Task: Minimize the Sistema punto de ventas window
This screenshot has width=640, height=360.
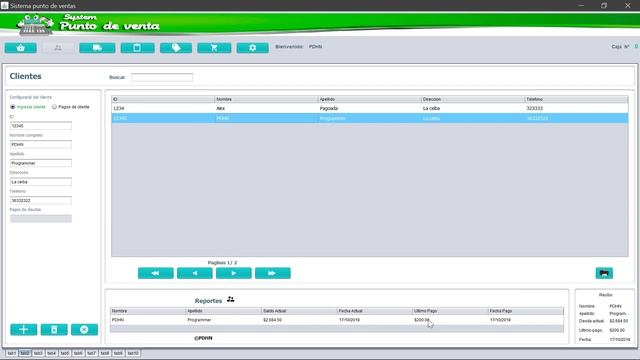Action: [x=581, y=6]
